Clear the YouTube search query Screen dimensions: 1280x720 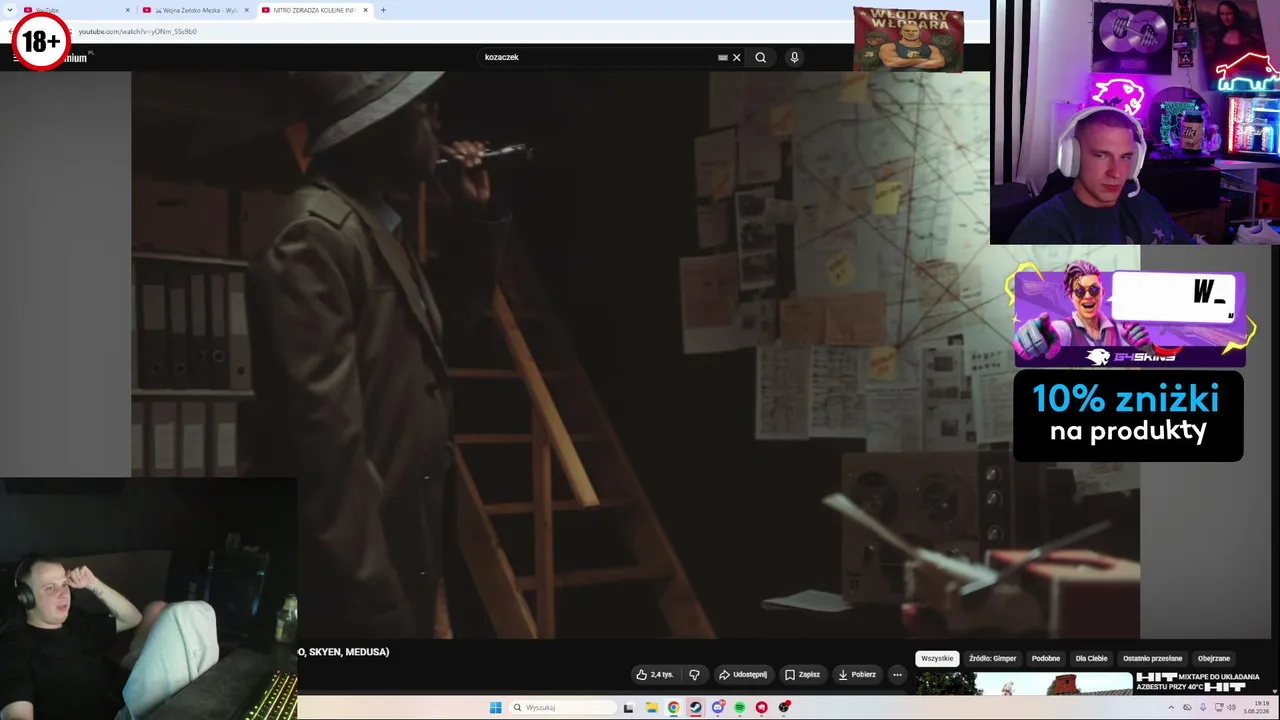737,57
